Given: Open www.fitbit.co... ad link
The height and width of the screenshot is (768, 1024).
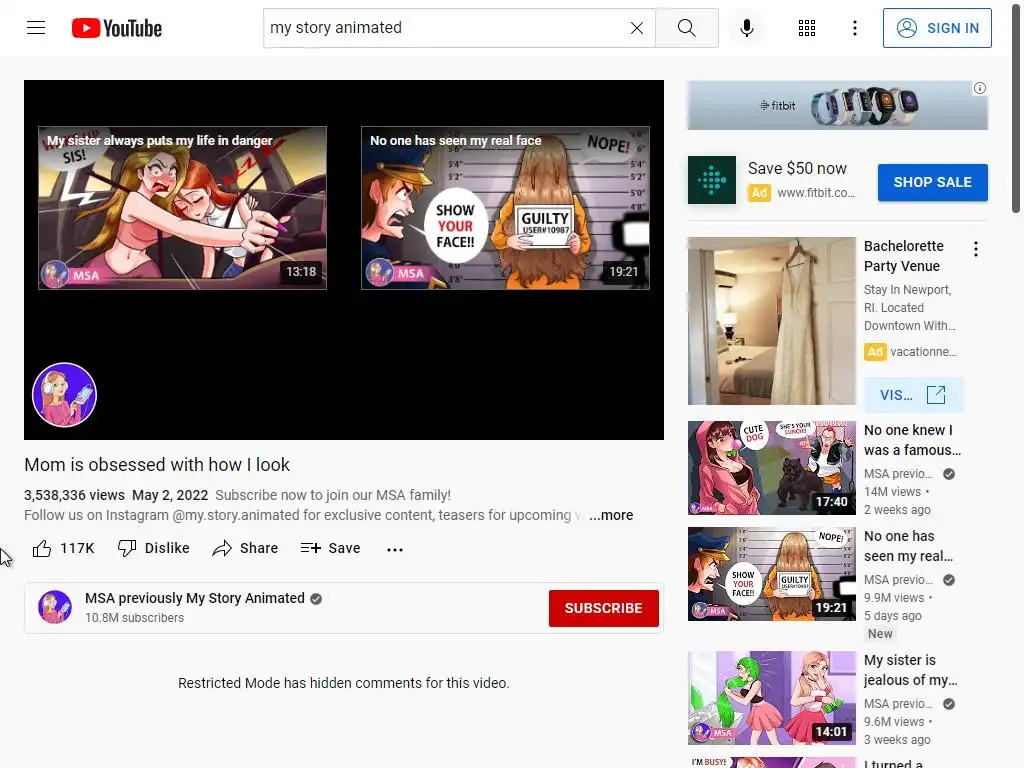Looking at the screenshot, I should pyautogui.click(x=816, y=193).
